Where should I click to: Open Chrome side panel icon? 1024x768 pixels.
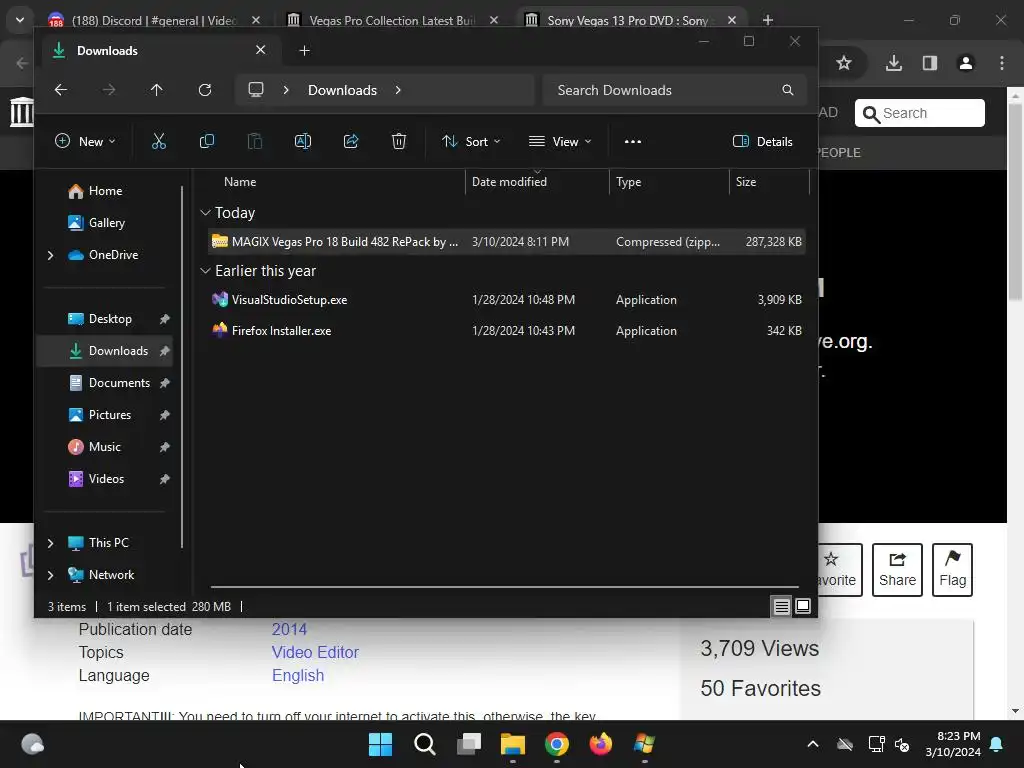point(930,63)
